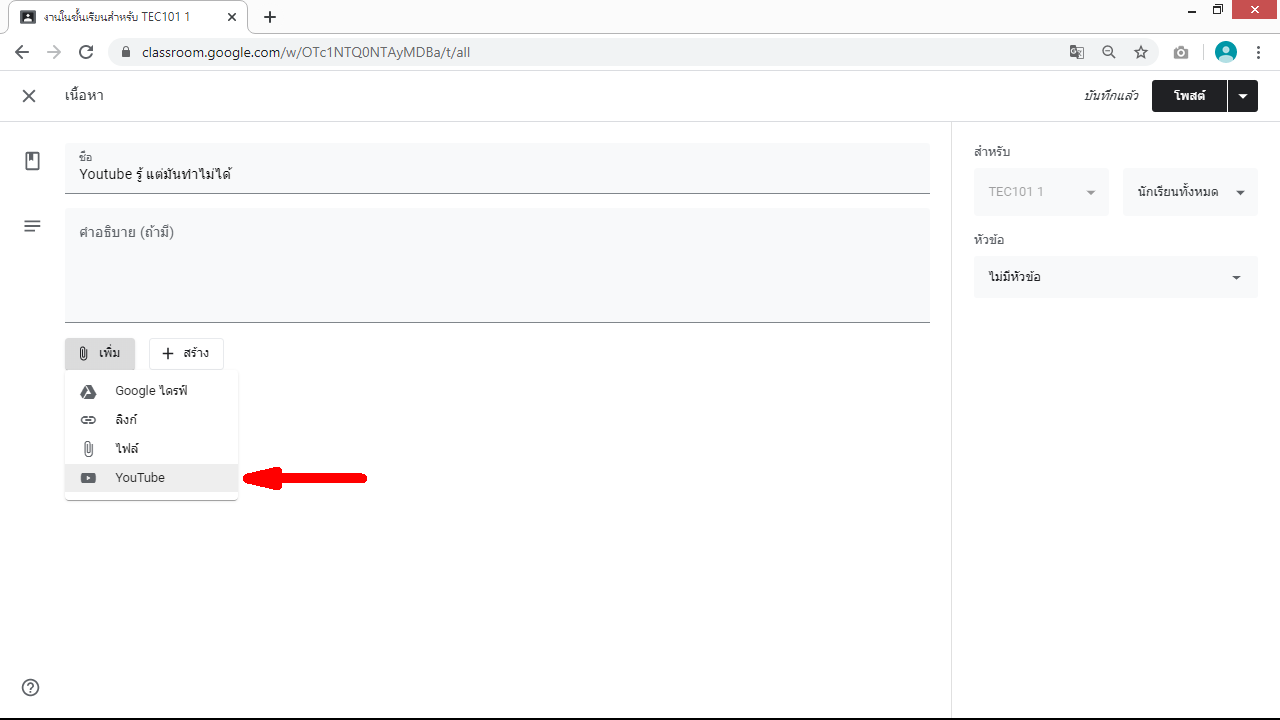Click the Google Translate icon in address bar
The height and width of the screenshot is (720, 1280).
tap(1077, 52)
